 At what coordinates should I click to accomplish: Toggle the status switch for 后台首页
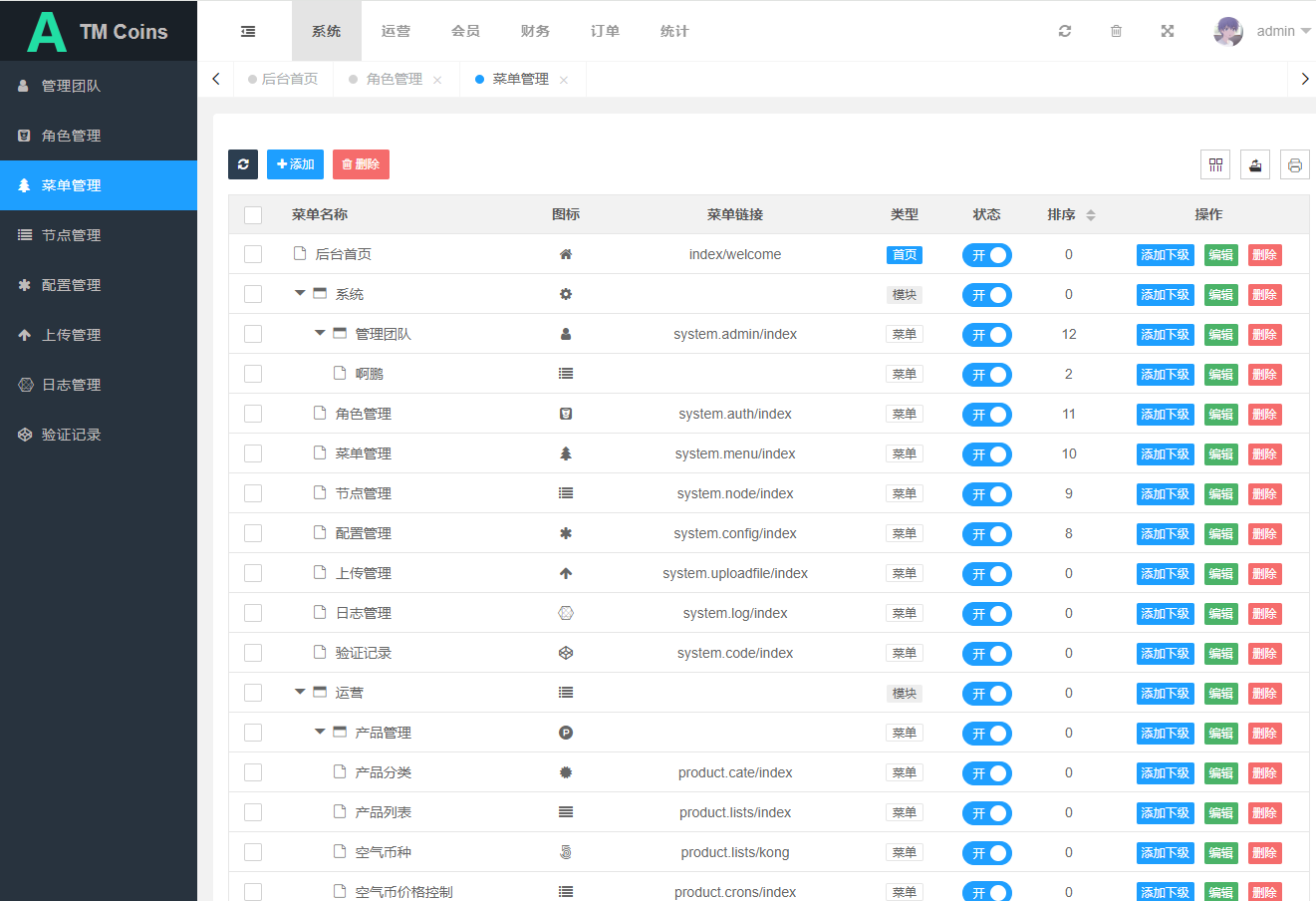[986, 255]
